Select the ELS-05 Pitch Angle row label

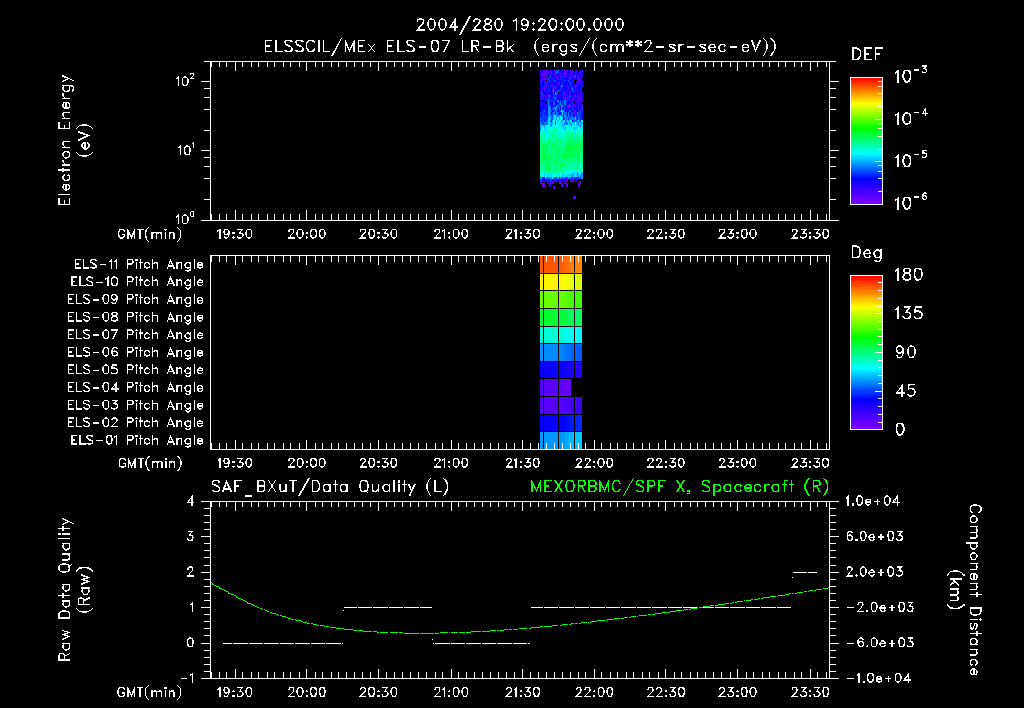click(136, 370)
